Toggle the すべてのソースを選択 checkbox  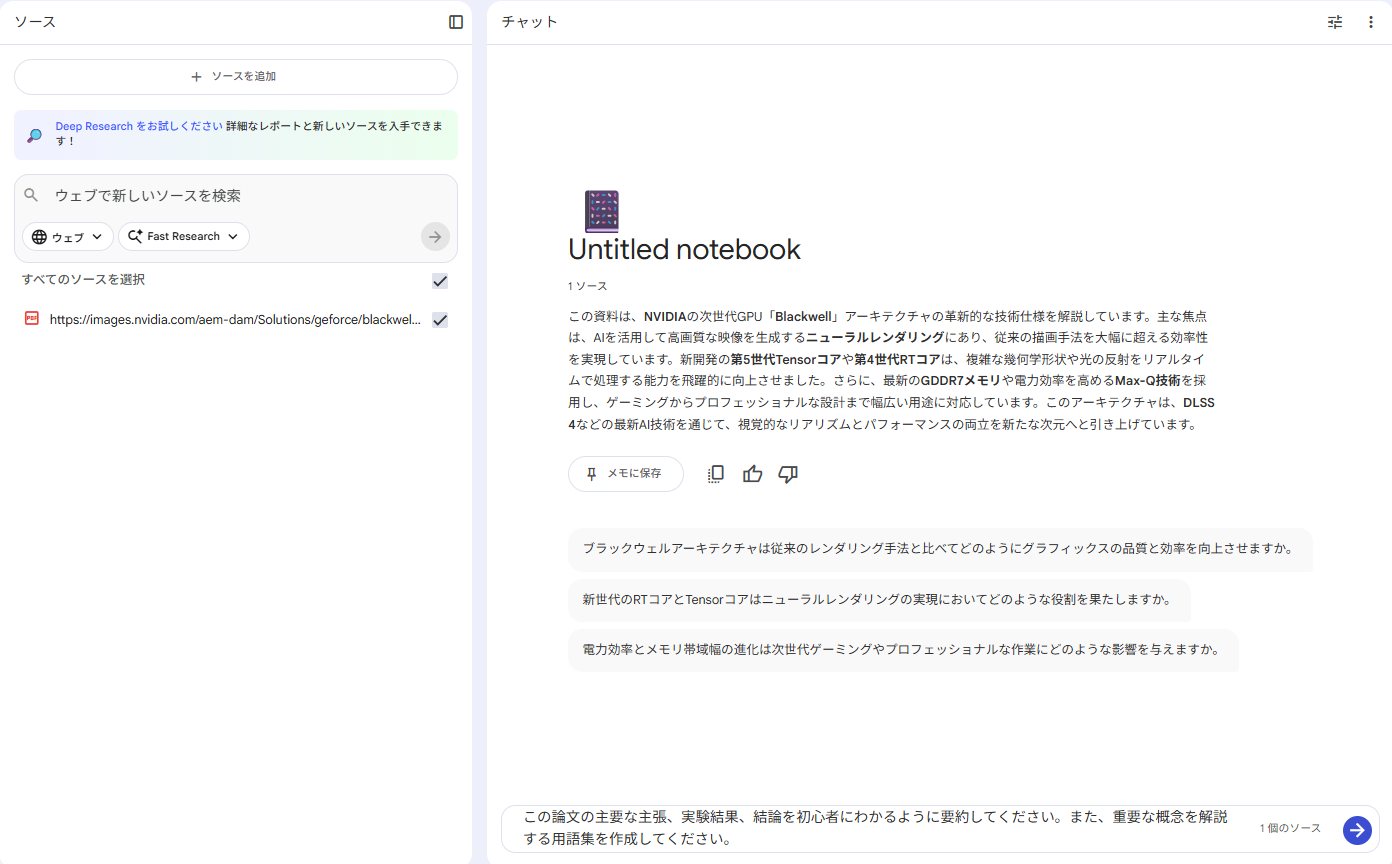click(x=440, y=281)
